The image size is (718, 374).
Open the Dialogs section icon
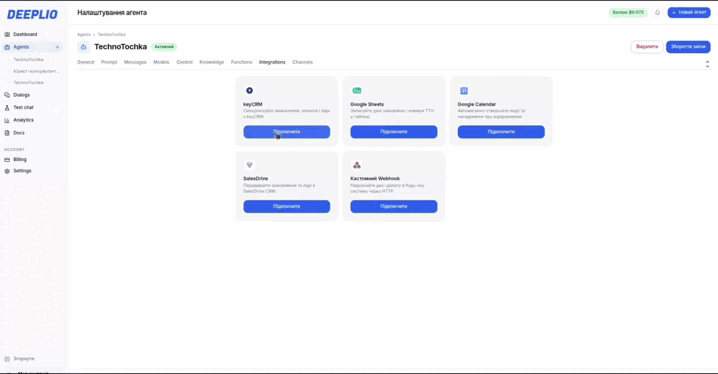point(7,95)
